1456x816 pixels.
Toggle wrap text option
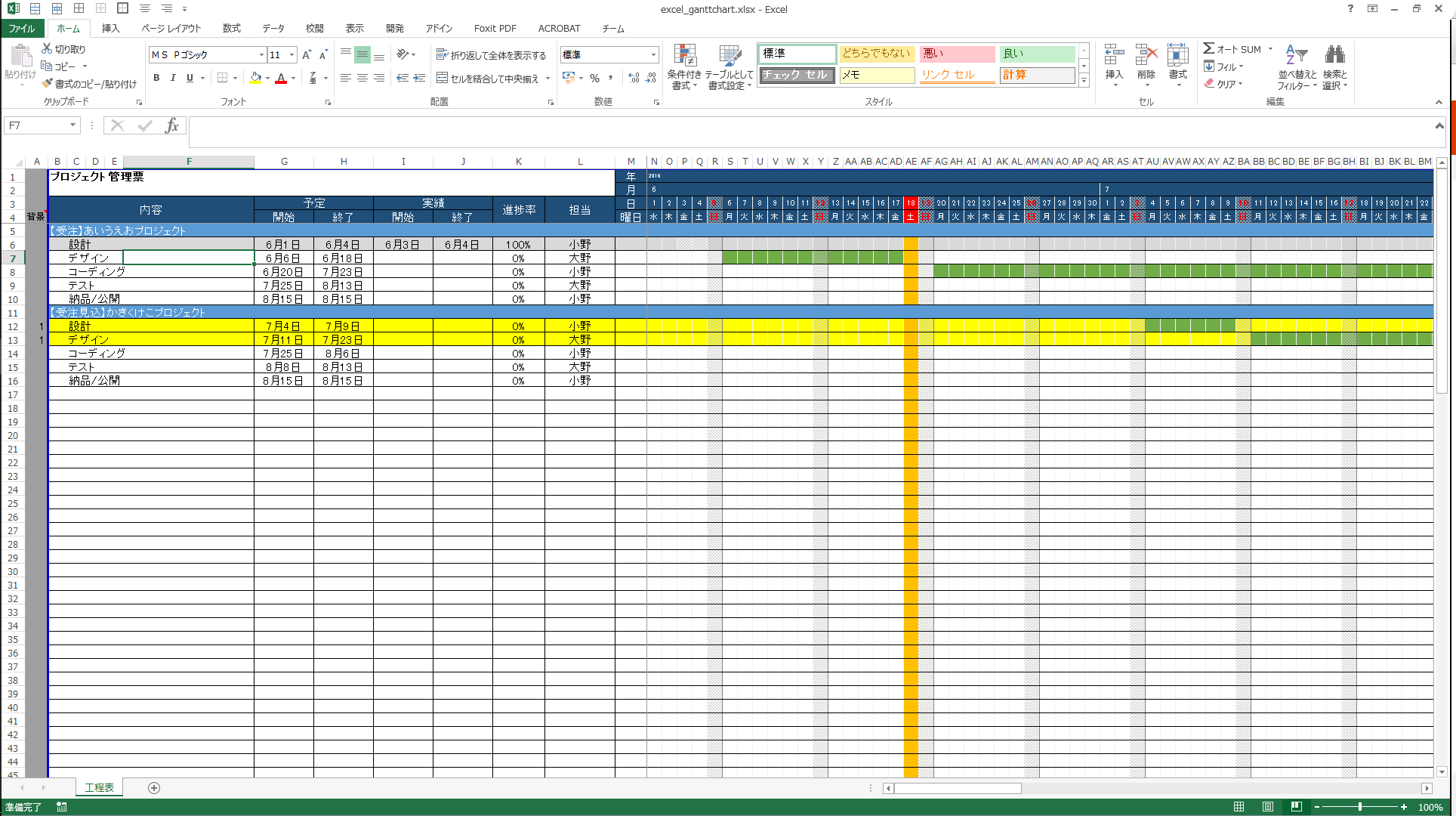click(x=491, y=55)
